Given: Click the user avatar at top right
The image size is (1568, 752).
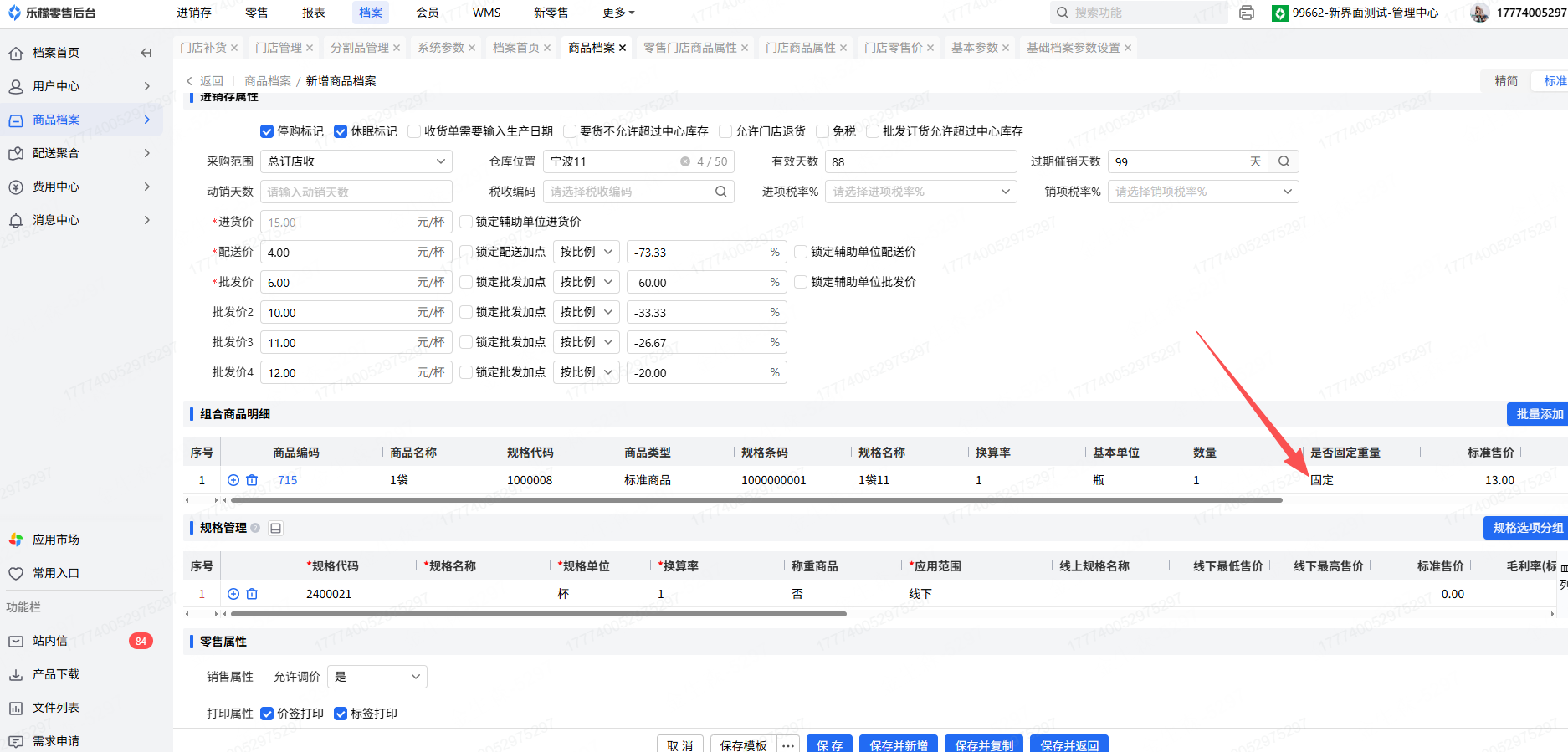Looking at the screenshot, I should [x=1479, y=13].
